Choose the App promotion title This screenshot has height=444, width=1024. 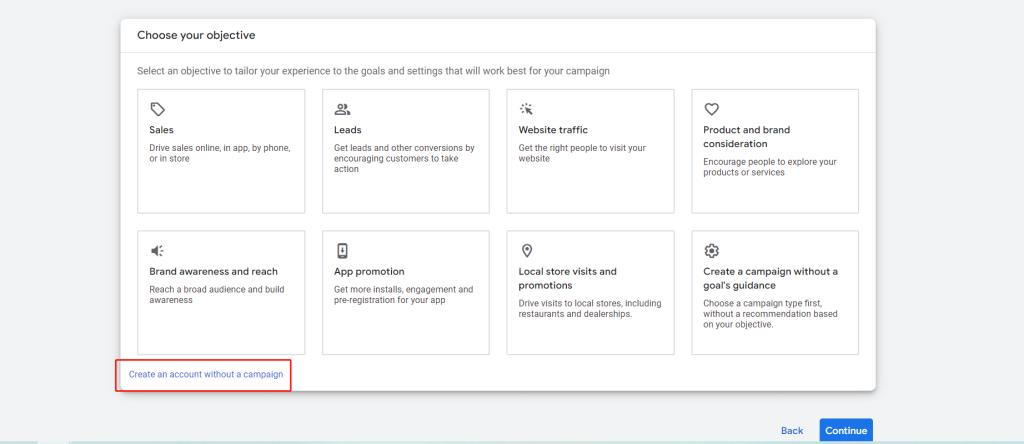pos(369,272)
